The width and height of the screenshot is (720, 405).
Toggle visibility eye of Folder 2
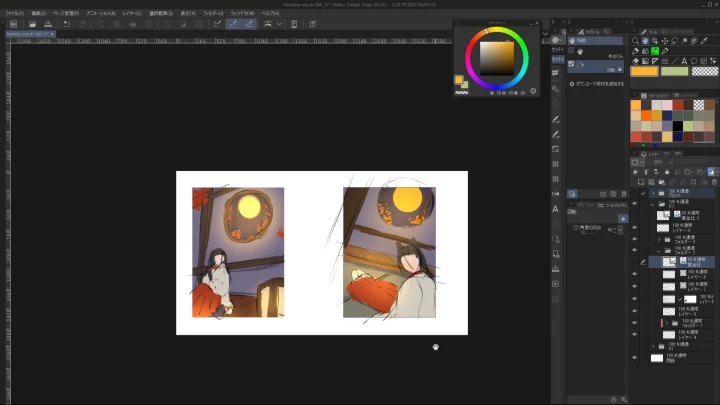[x=634, y=251]
